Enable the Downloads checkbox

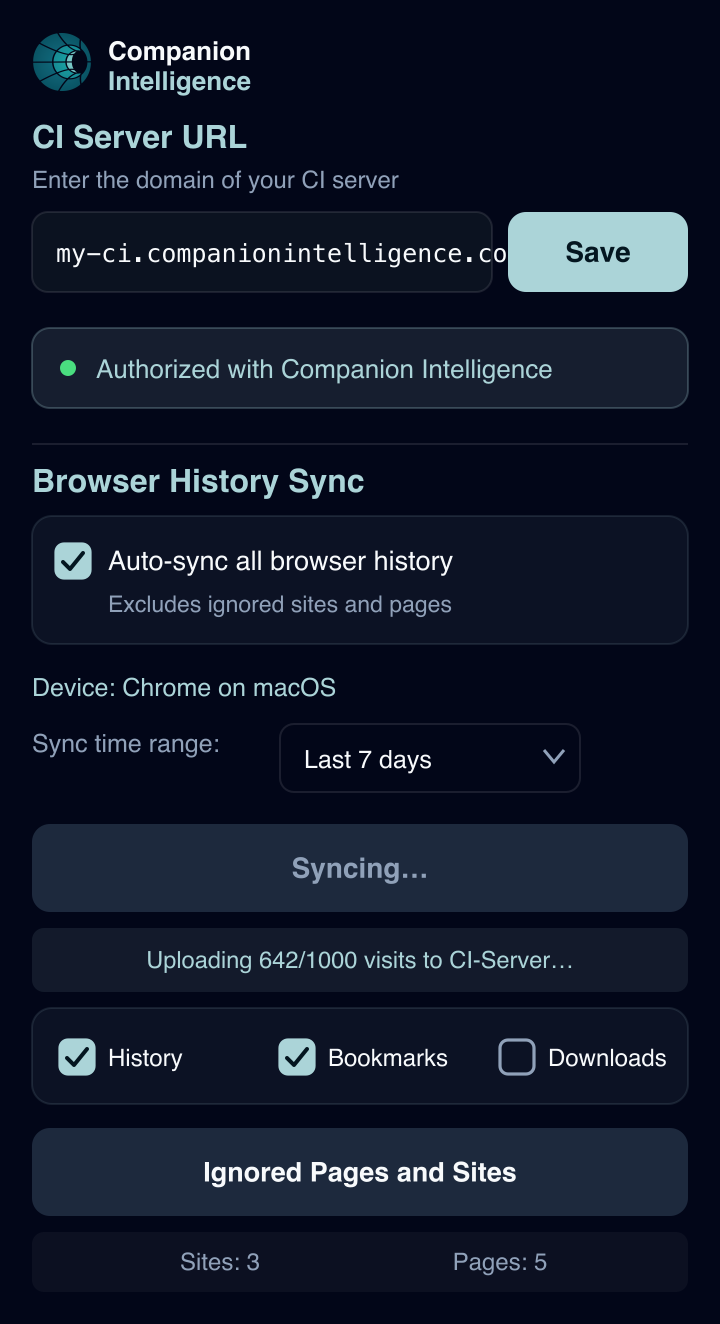click(517, 1057)
